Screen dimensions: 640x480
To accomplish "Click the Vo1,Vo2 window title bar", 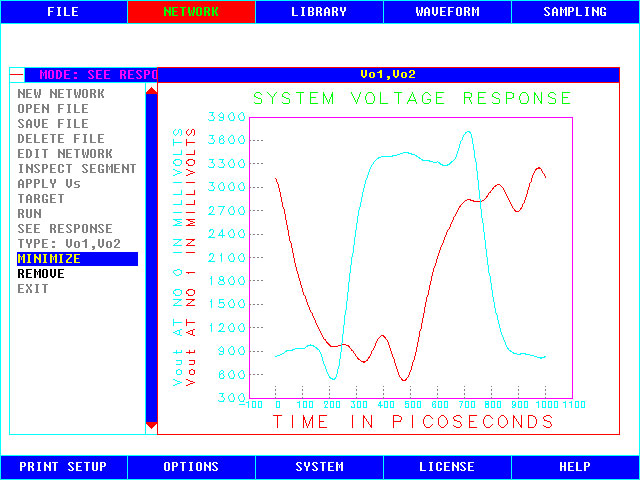I will coord(388,75).
